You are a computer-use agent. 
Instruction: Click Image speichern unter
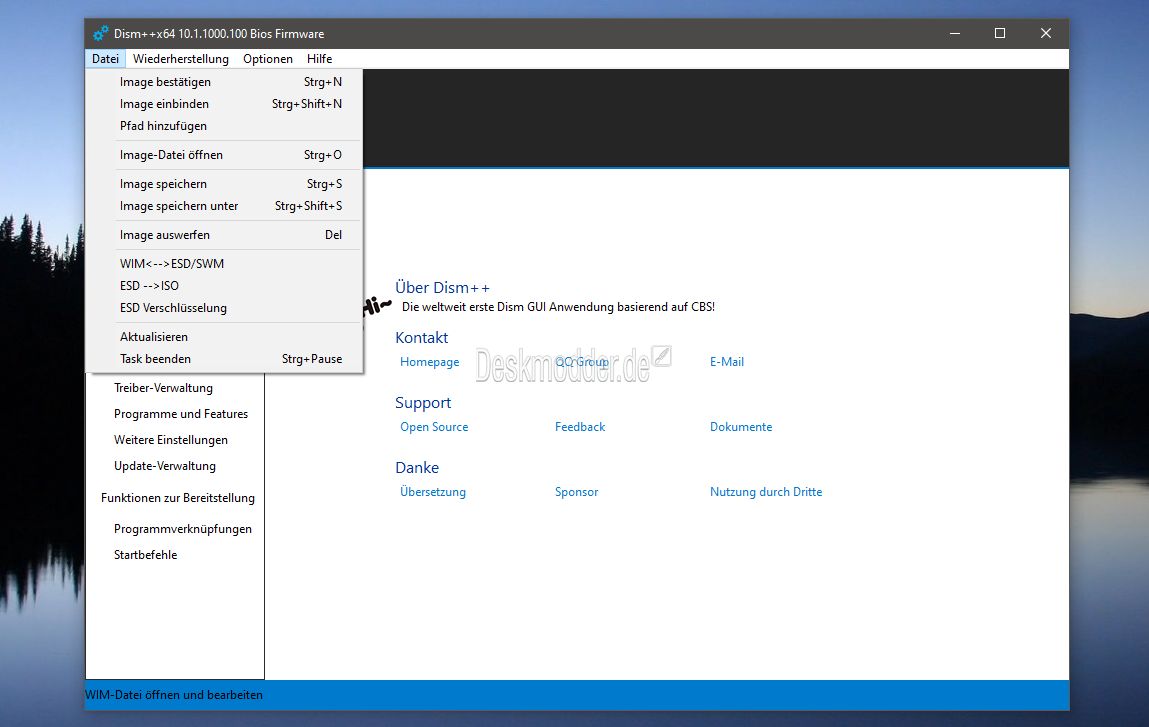pos(224,206)
